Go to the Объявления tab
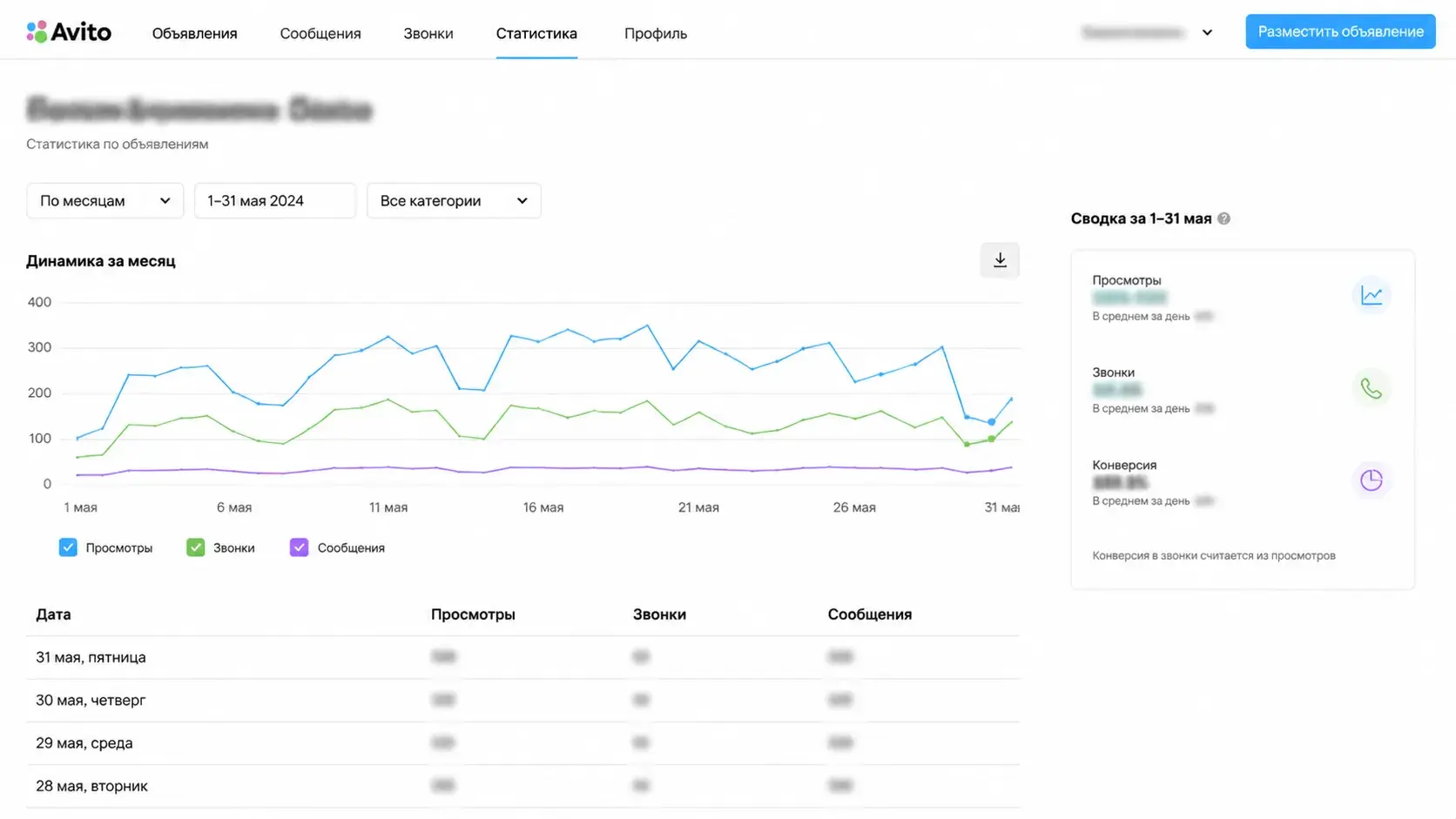The image size is (1456, 819). pyautogui.click(x=194, y=33)
